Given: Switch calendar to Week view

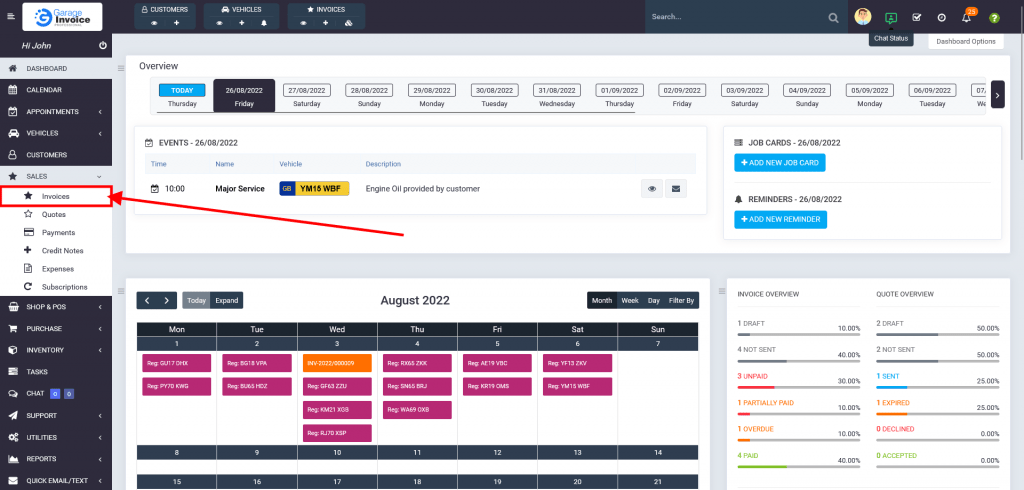Looking at the screenshot, I should coord(630,300).
